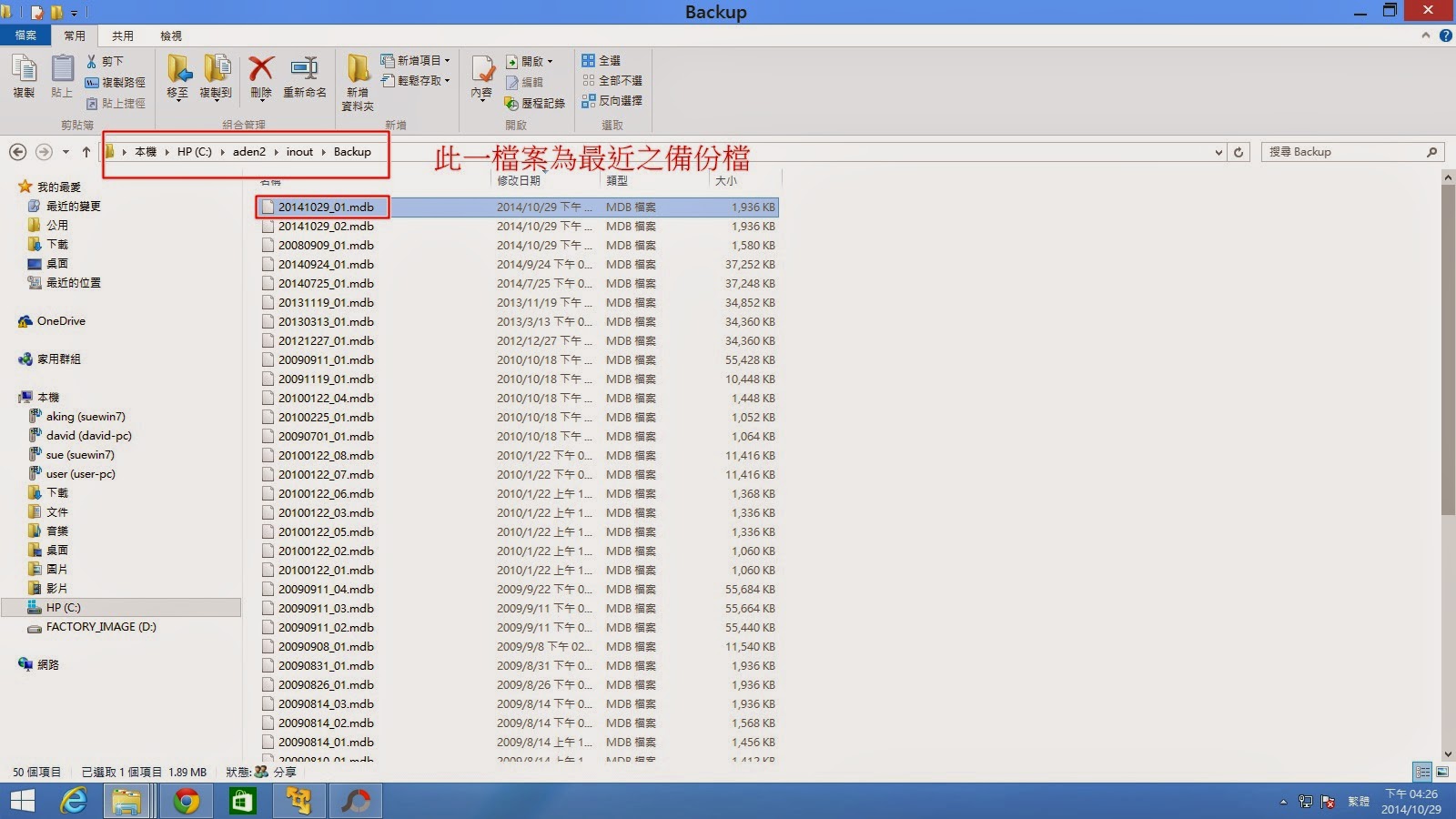
Task: Create a folder with 新增資料夾
Action: (x=358, y=82)
